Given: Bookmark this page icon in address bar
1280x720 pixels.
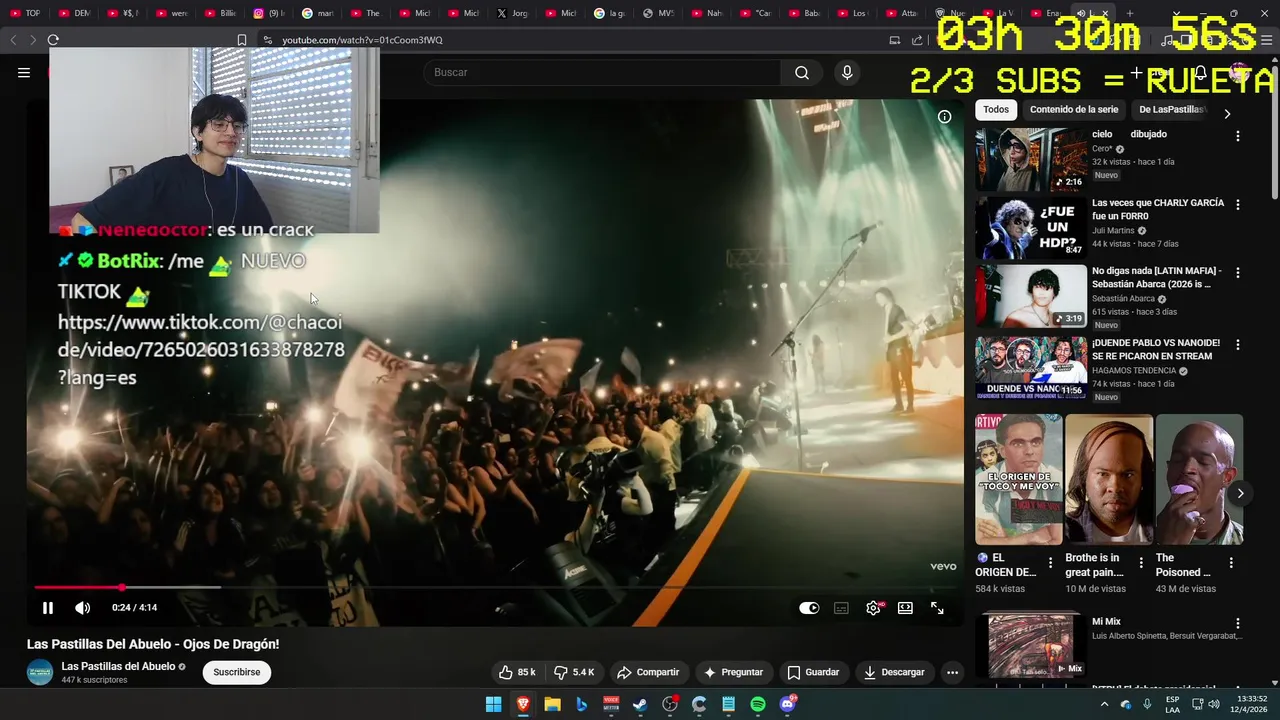Looking at the screenshot, I should (x=241, y=40).
